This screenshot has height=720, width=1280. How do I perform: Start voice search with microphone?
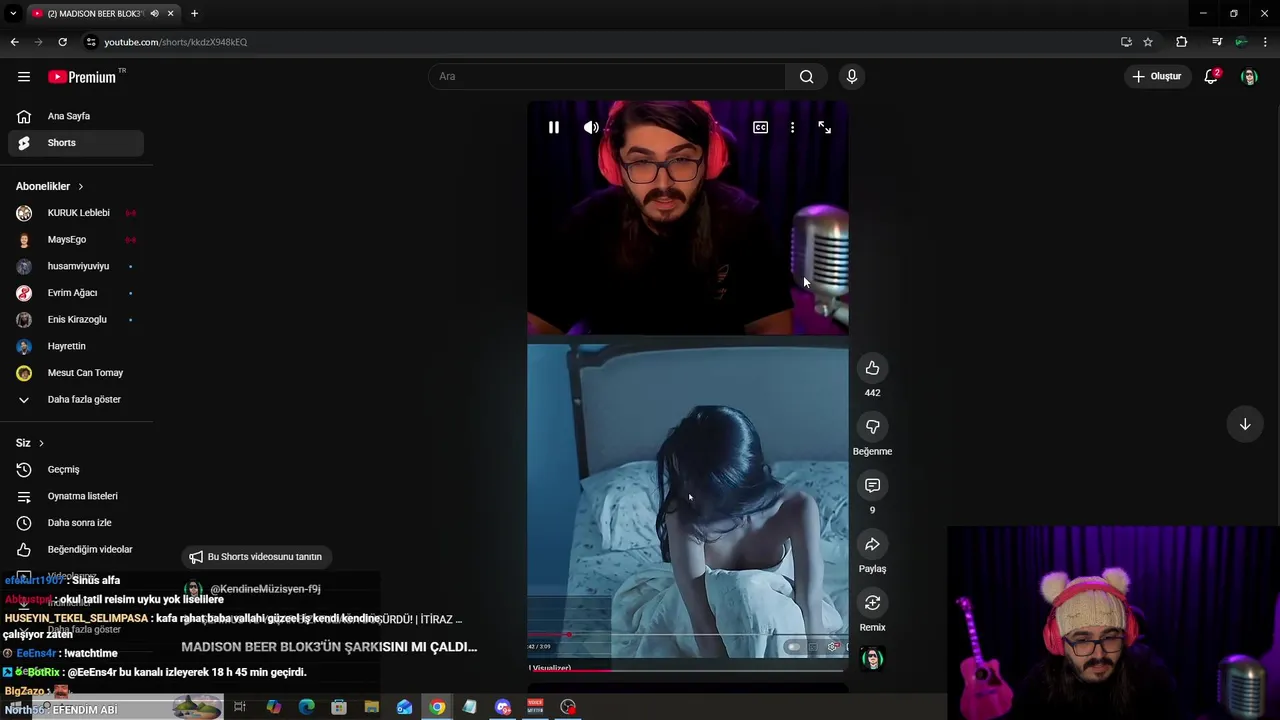[x=851, y=77]
